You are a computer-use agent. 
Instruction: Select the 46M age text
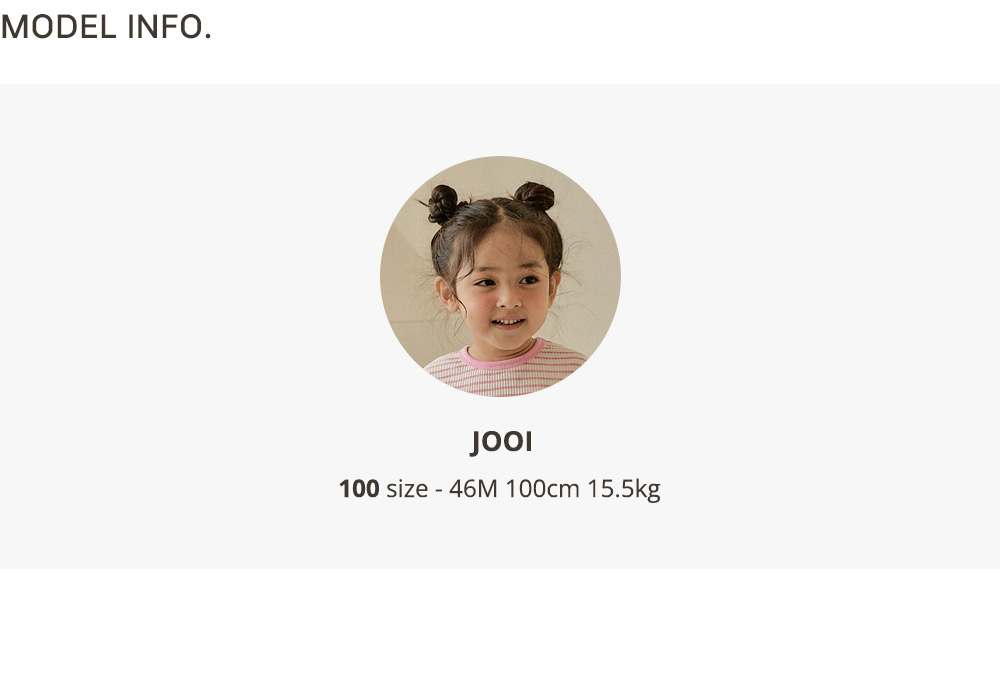pos(473,489)
